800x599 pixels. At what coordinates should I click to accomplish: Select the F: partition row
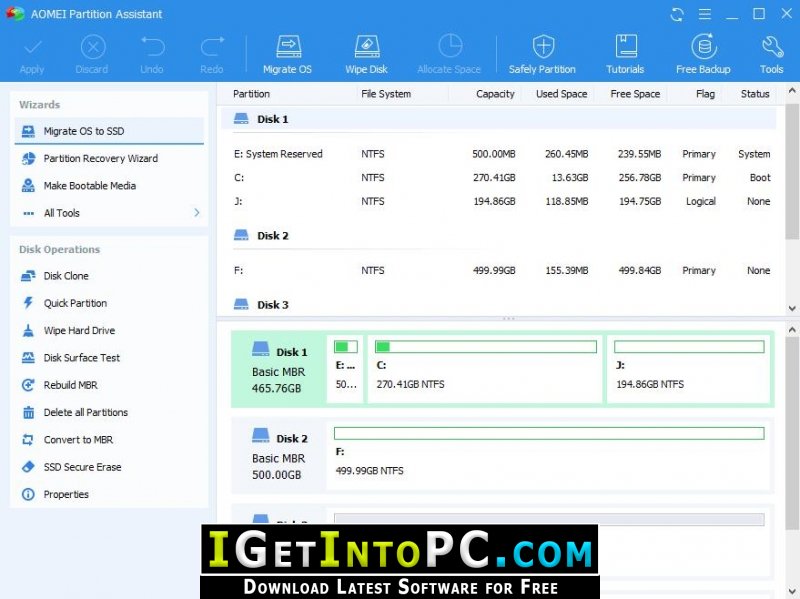tap(502, 271)
